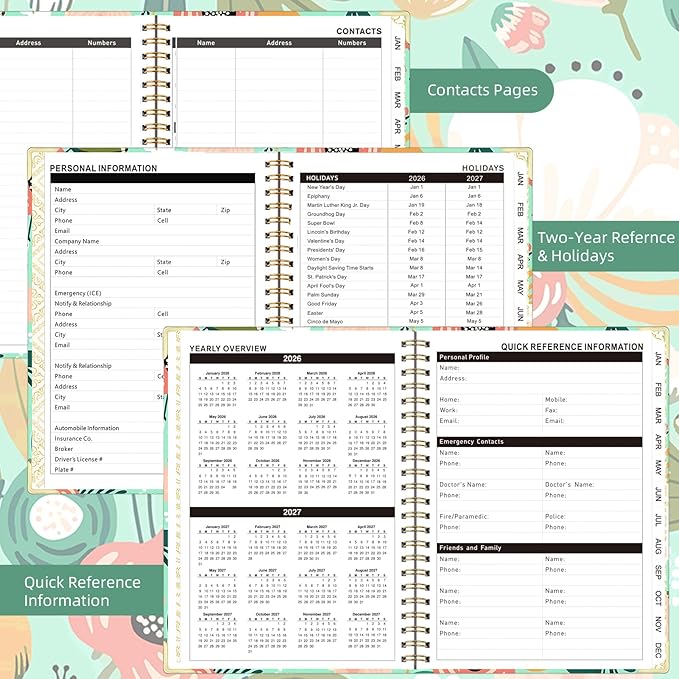Click the 'Cinco de Mayo' holiday row
Image resolution: width=679 pixels, height=679 pixels.
pos(402,321)
